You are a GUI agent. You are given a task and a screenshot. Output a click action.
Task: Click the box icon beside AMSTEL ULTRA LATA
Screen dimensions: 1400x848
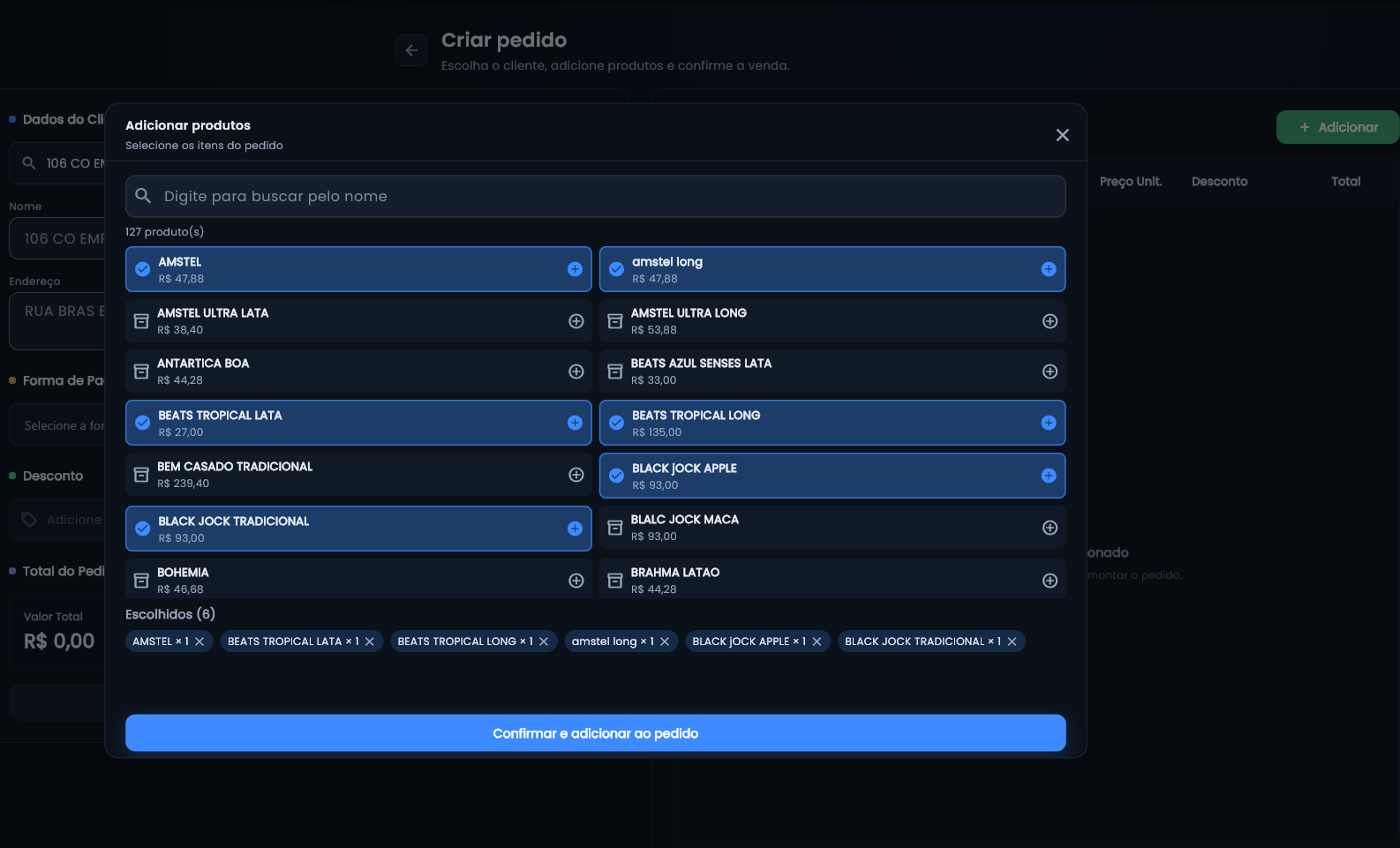tap(141, 321)
